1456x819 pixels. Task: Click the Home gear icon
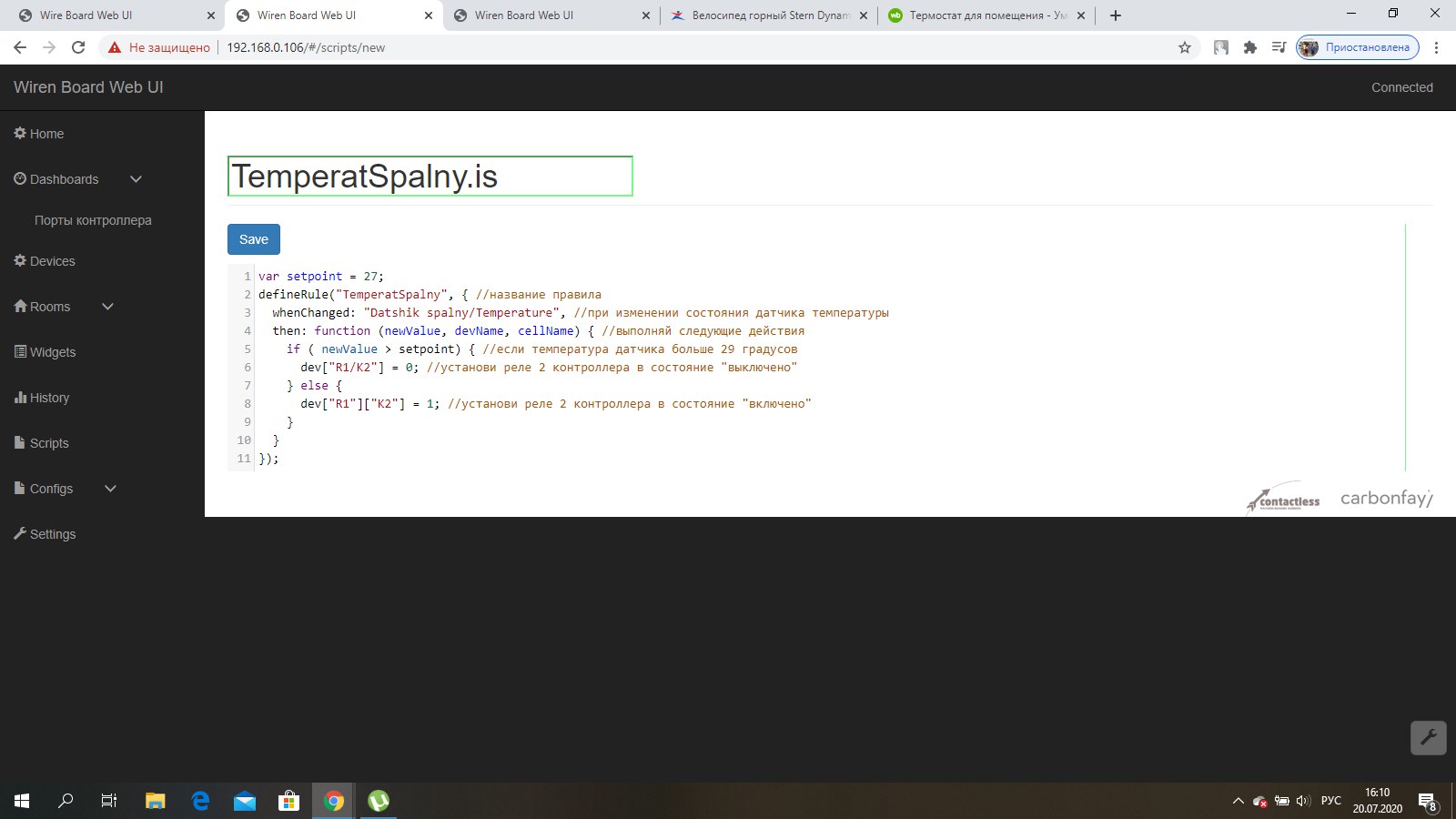point(20,133)
